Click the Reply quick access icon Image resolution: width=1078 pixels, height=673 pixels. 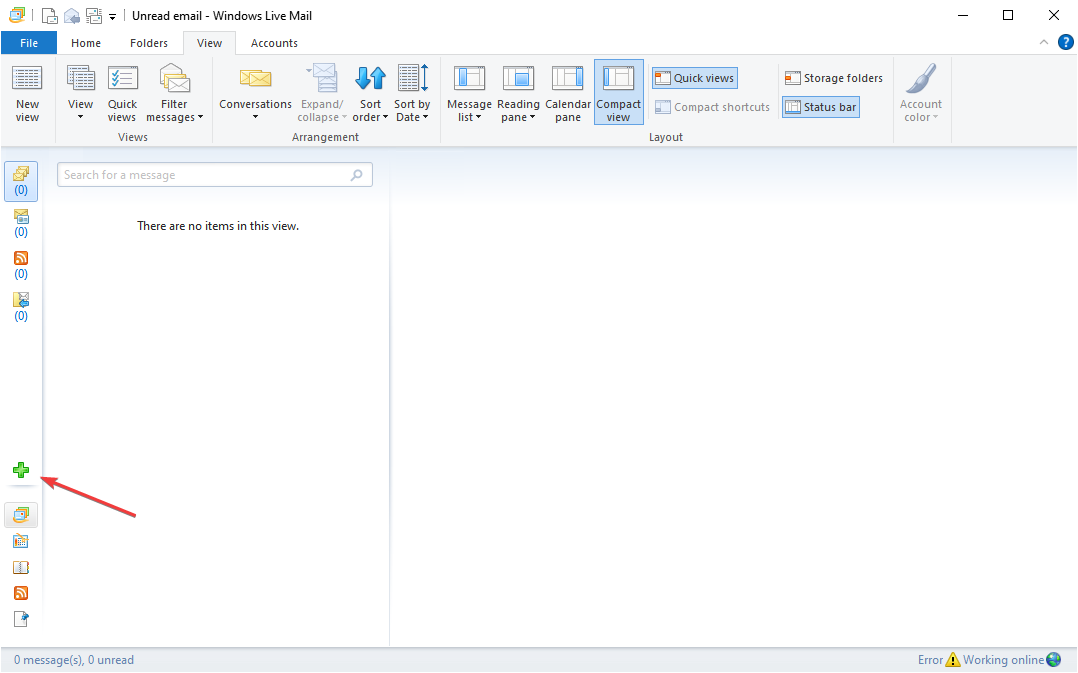[x=72, y=16]
